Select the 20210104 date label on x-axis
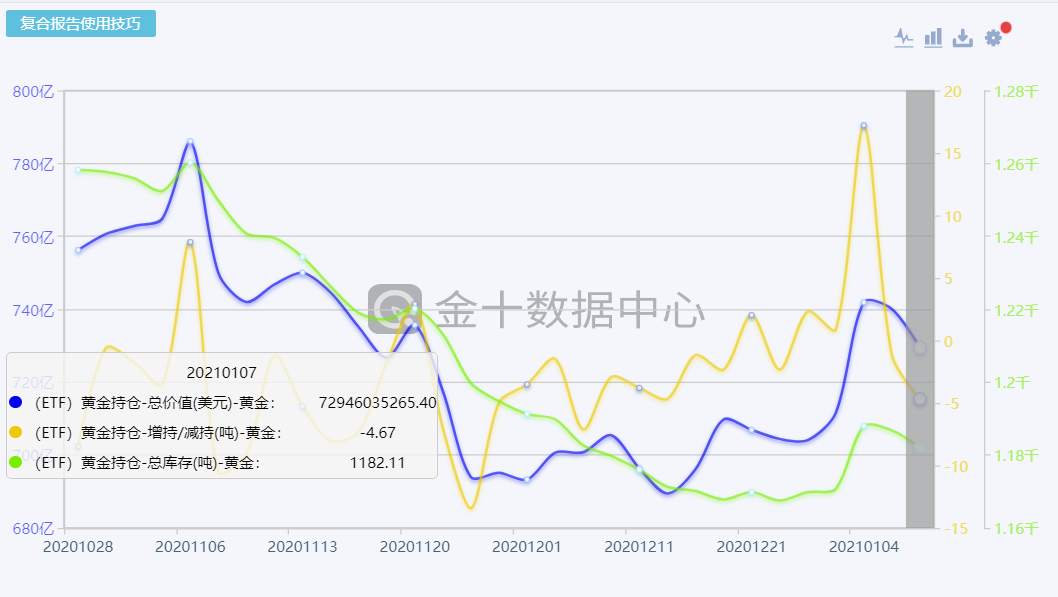The width and height of the screenshot is (1058, 597). [864, 546]
